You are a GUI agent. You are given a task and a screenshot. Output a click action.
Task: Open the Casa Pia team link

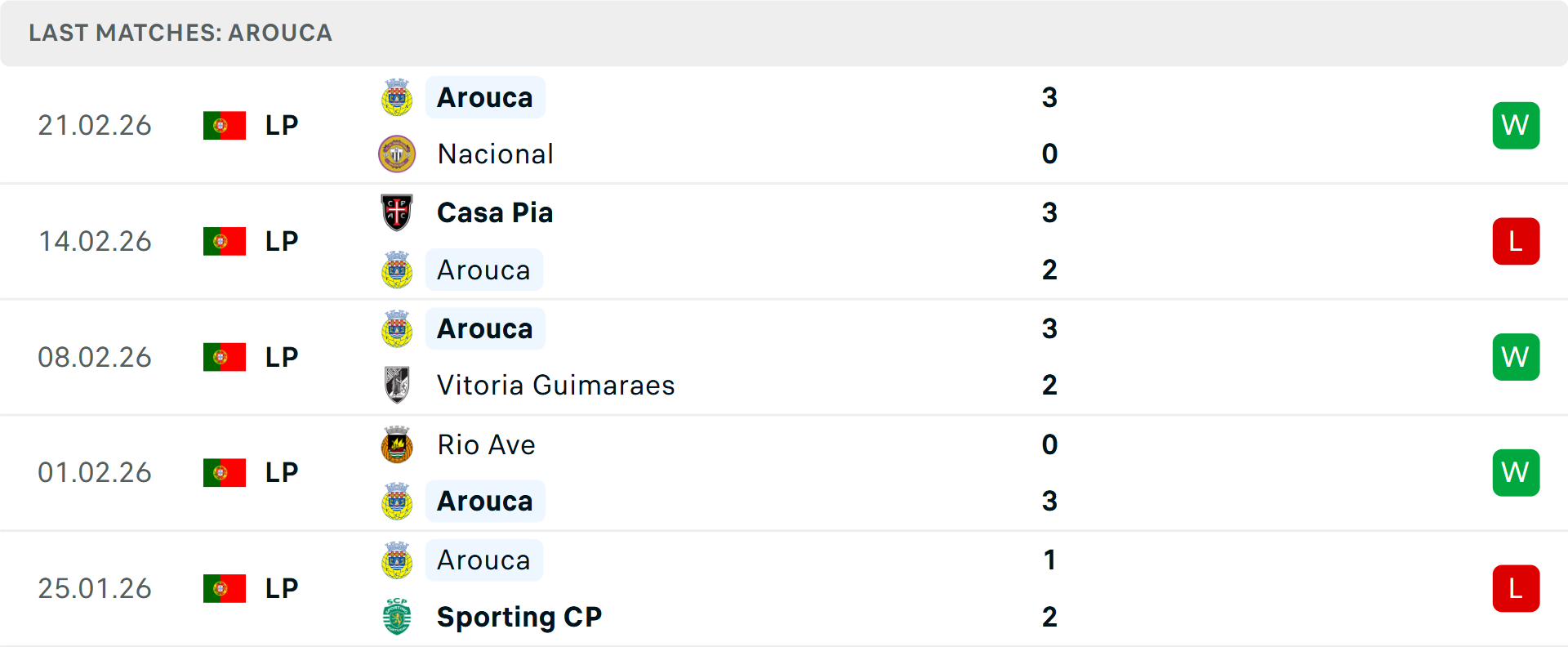pos(495,212)
